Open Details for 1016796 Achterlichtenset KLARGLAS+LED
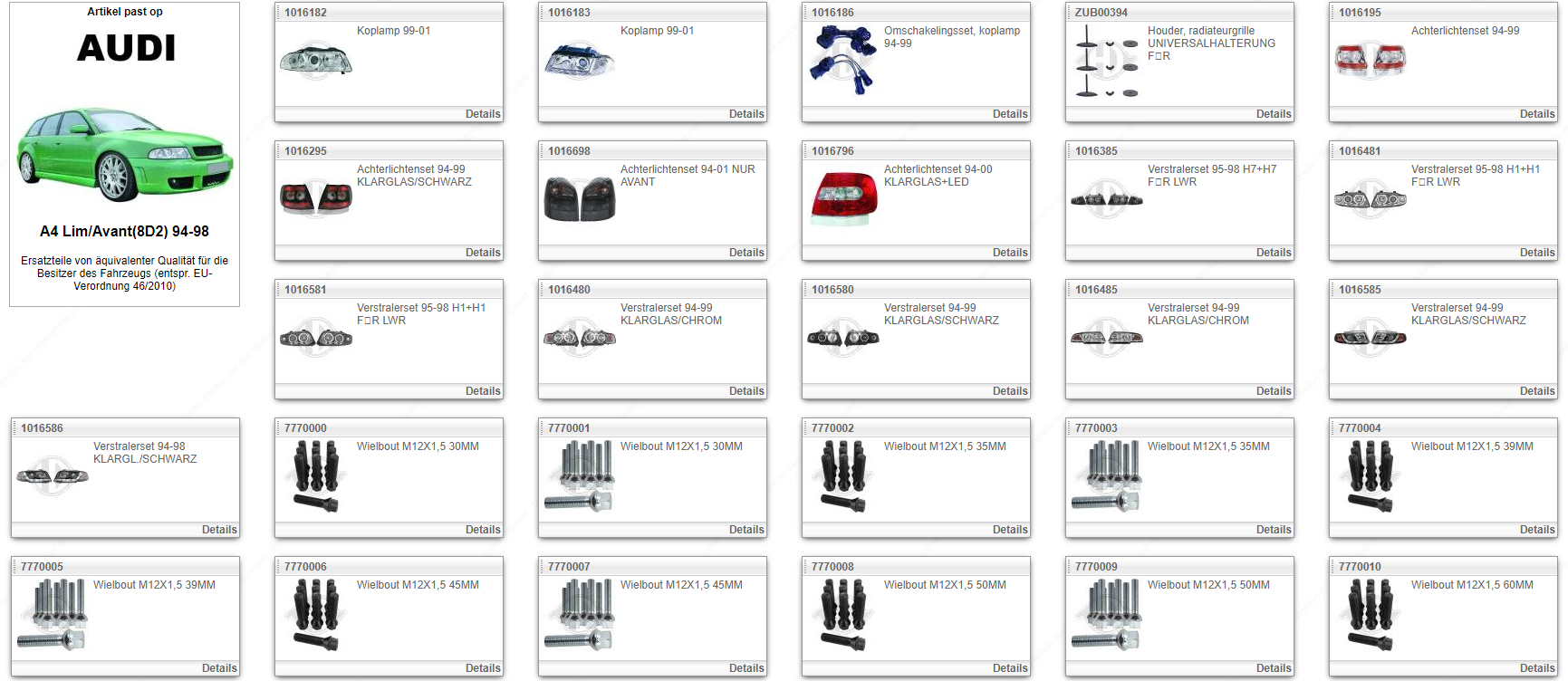This screenshot has height=681, width=1568. pyautogui.click(x=1009, y=253)
